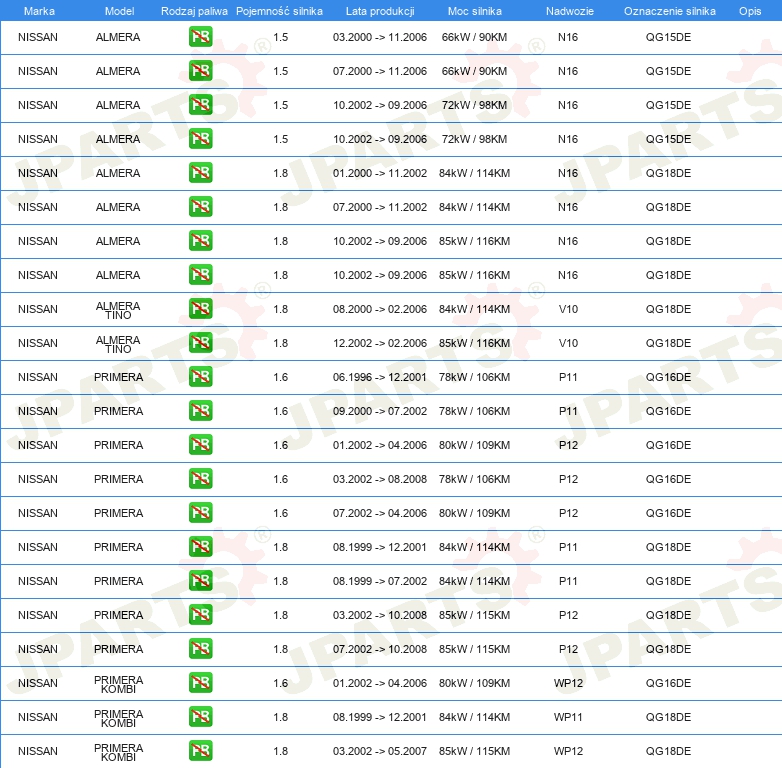Select the date cell '03.2002 -> 10.2008'
The image size is (782, 768).
pos(380,615)
